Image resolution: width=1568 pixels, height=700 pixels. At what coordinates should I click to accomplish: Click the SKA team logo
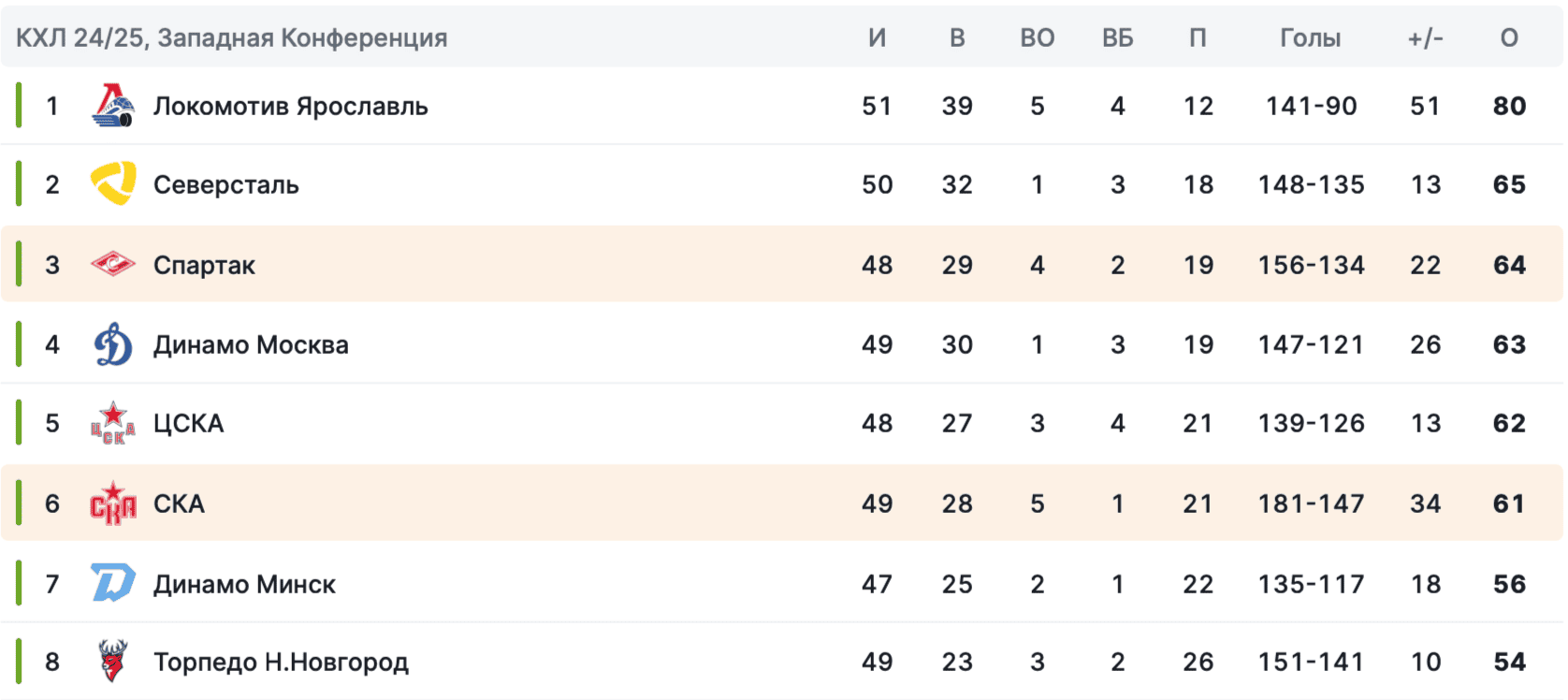click(113, 503)
